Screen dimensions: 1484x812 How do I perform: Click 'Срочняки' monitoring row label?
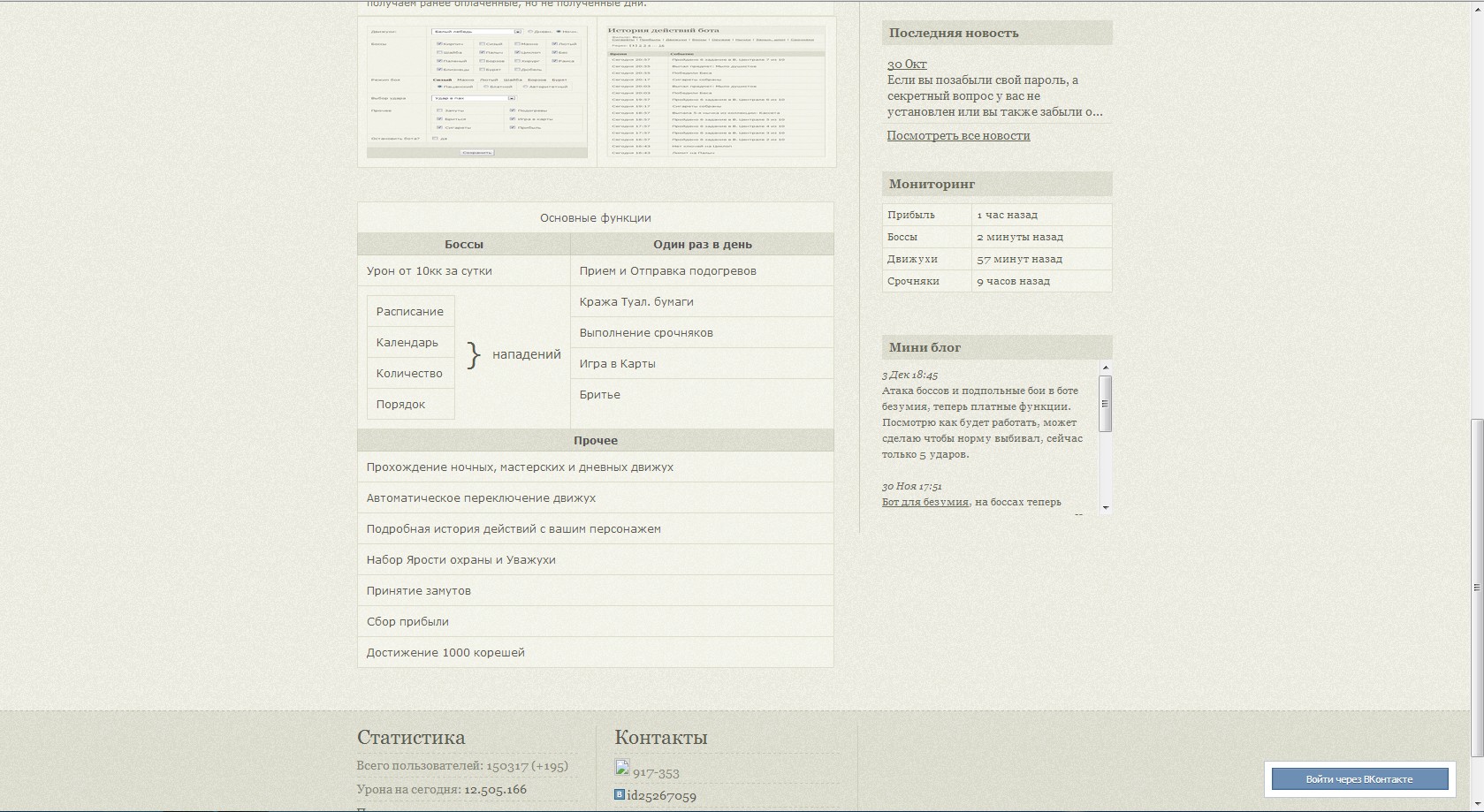[913, 281]
